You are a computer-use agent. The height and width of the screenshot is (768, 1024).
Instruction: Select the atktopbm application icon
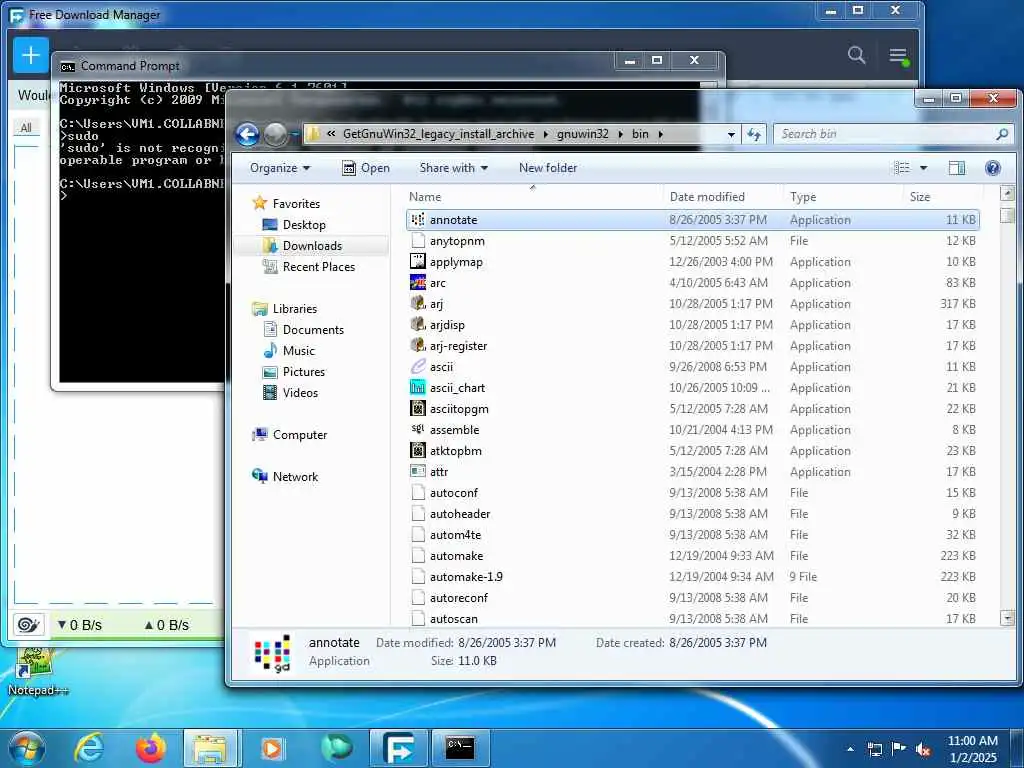point(418,450)
